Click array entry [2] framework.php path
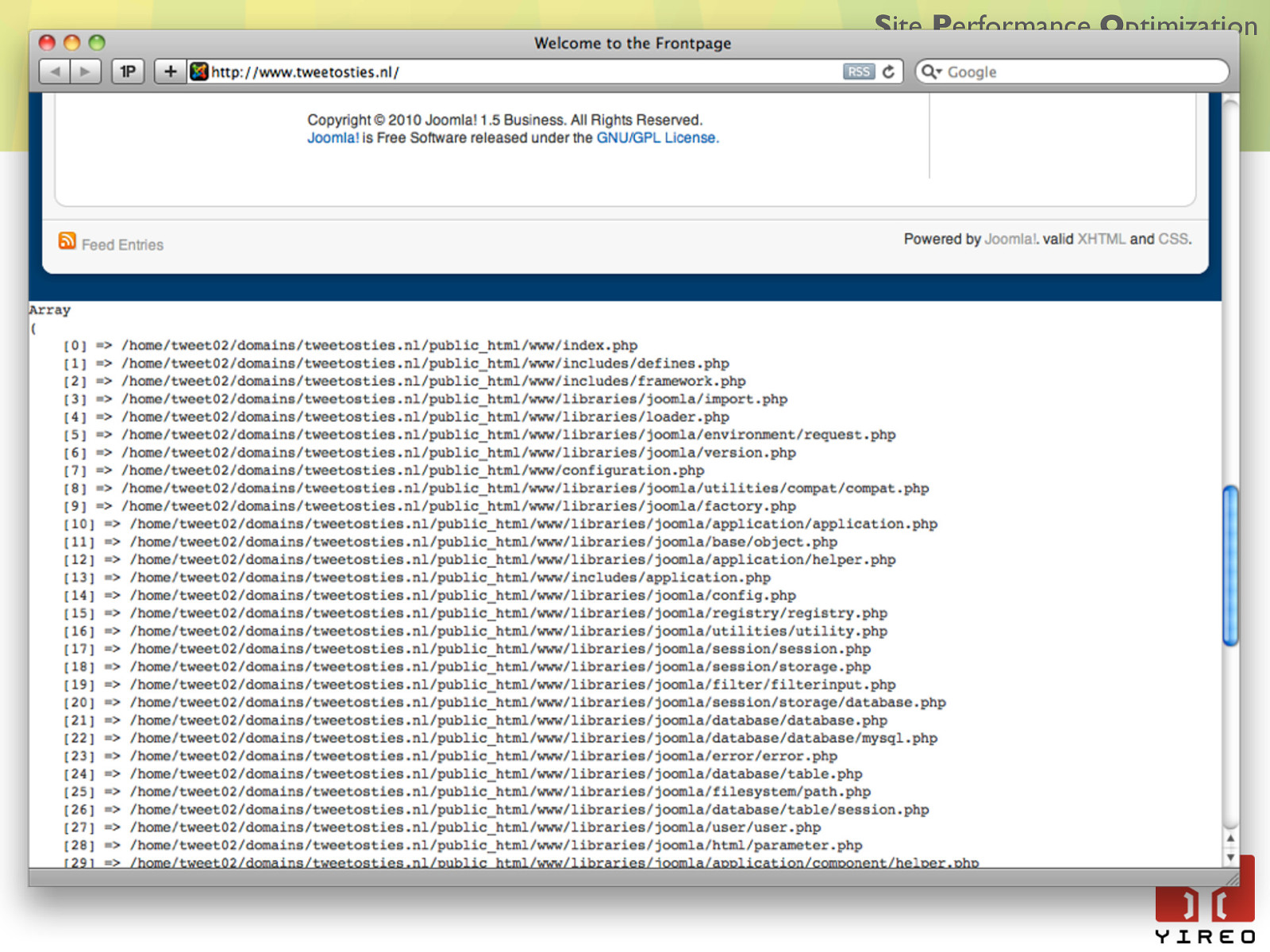Image resolution: width=1270 pixels, height=952 pixels. pos(433,381)
